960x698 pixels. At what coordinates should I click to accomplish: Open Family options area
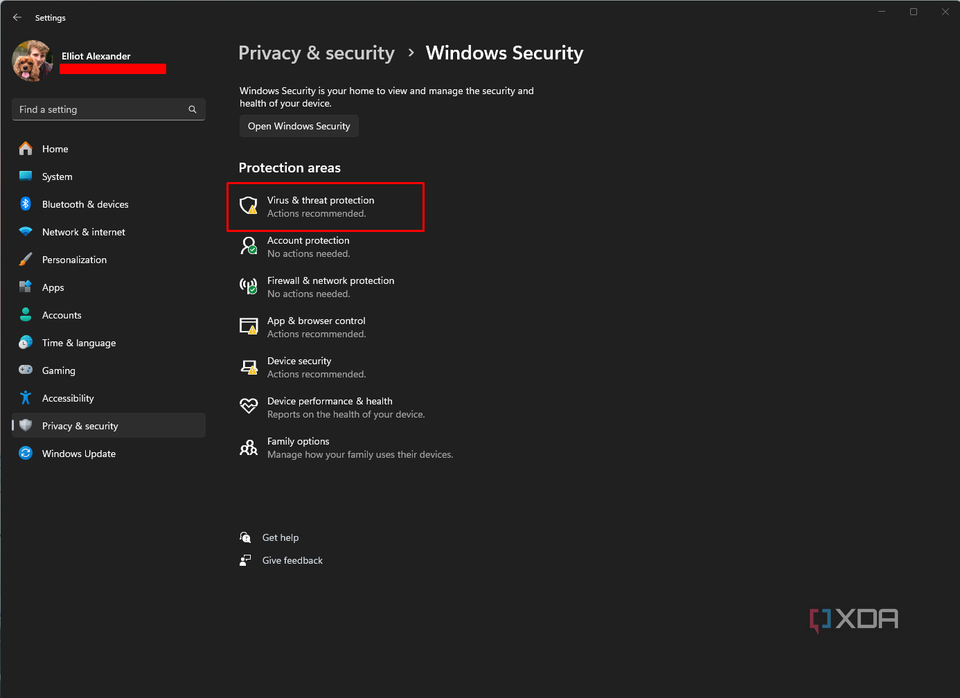pyautogui.click(x=346, y=448)
